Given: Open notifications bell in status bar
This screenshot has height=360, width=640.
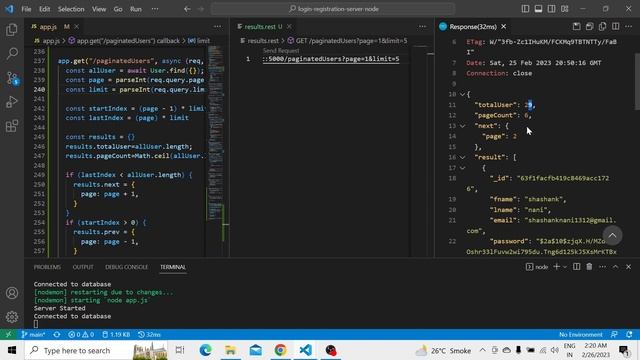Looking at the screenshot, I should point(629,335).
